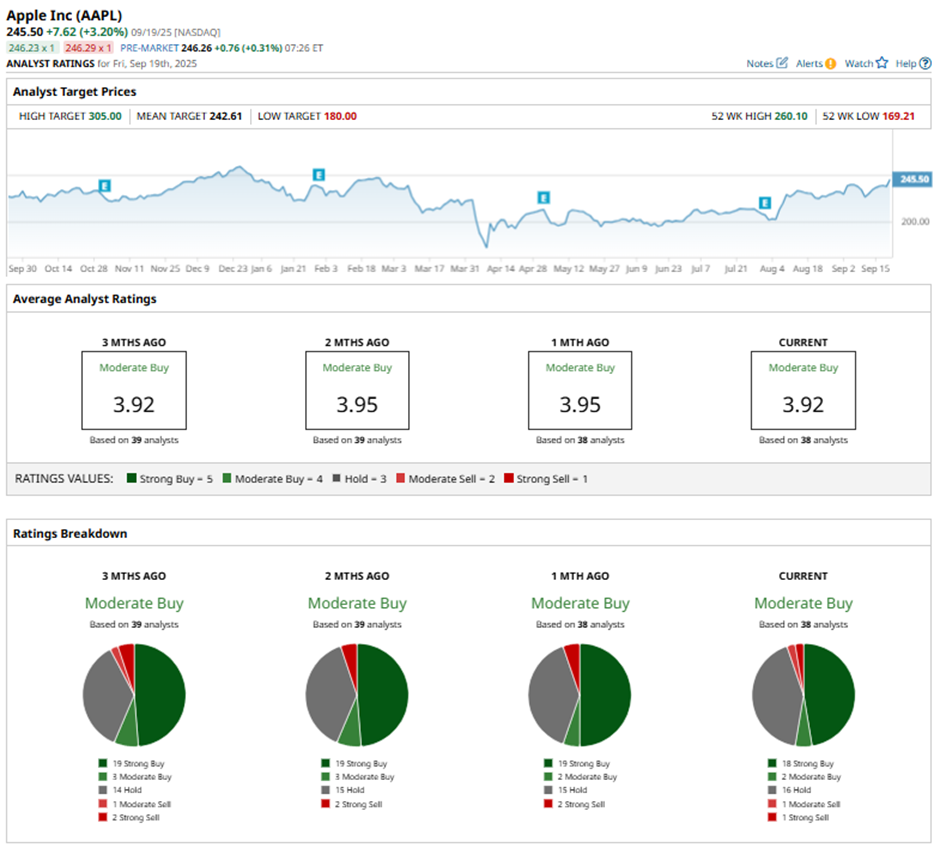Add to watchlist with the Watch star

point(881,63)
